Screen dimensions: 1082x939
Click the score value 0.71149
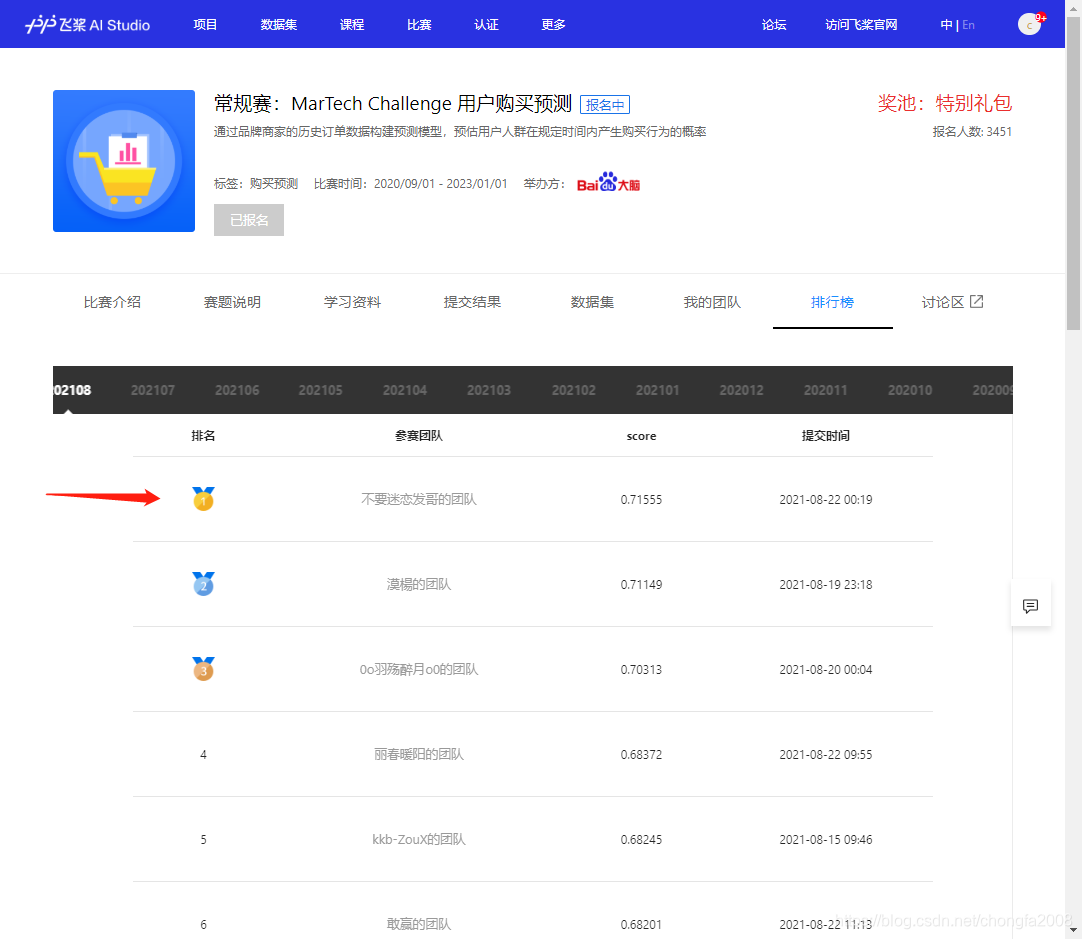[641, 584]
